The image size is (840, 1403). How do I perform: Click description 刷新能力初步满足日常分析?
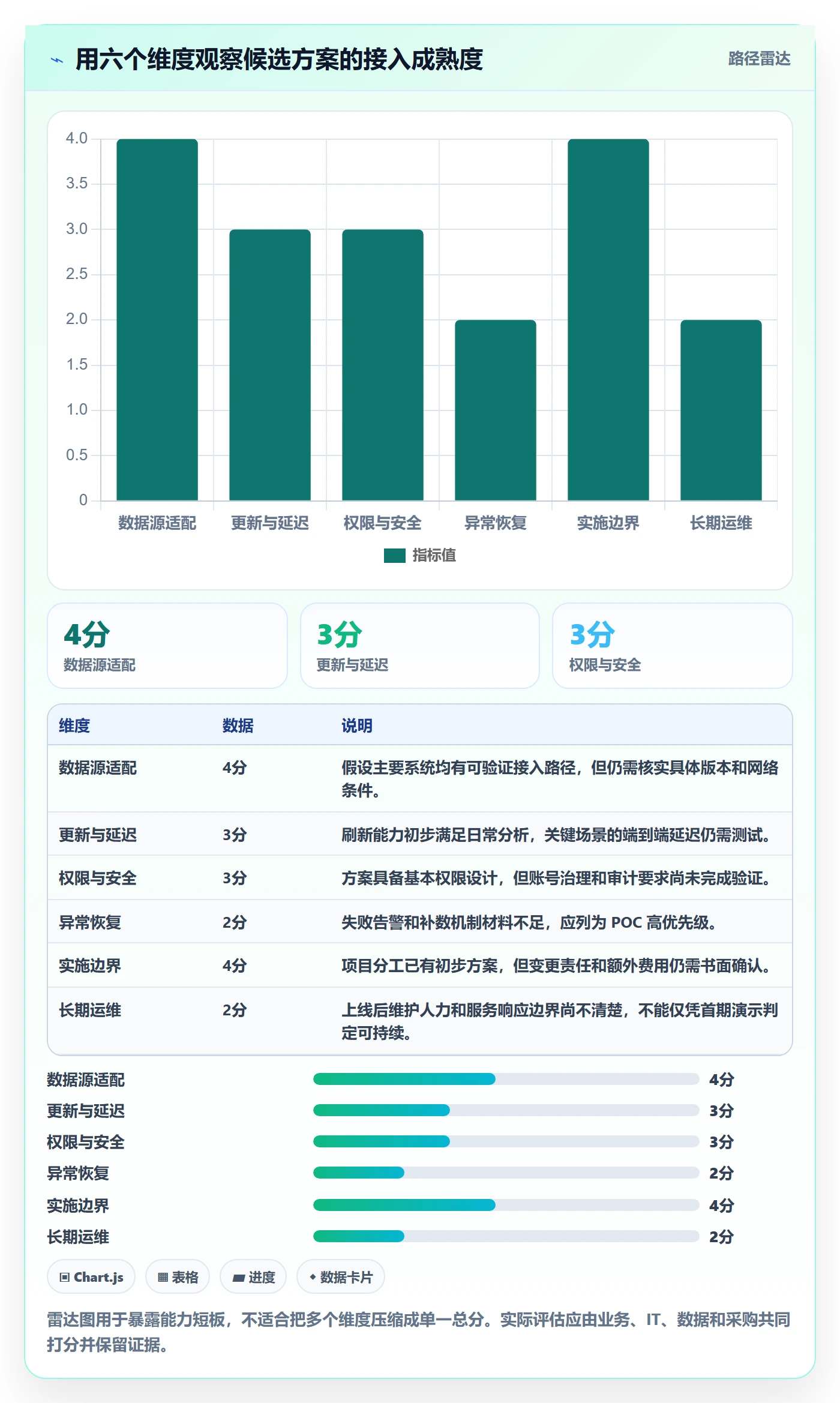tap(557, 835)
